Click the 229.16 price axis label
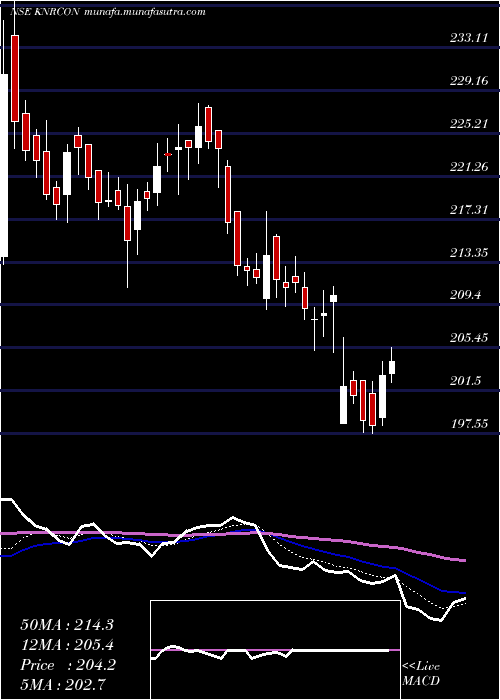Viewport: 500px width, 700px height. 468,81
